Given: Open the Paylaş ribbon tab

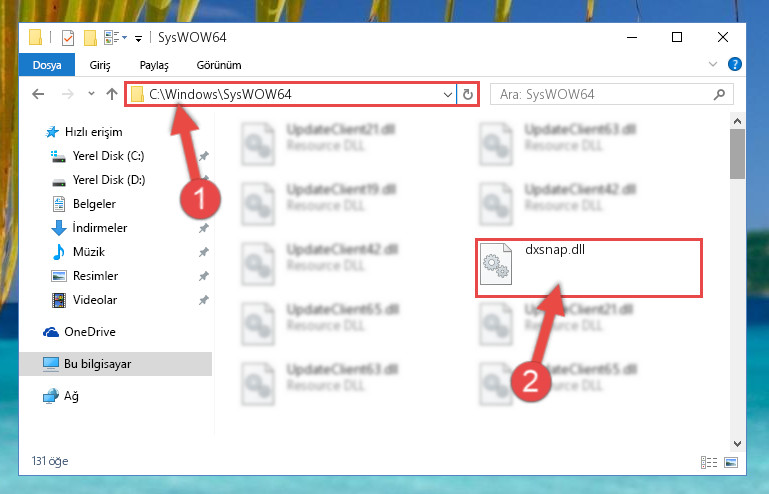Looking at the screenshot, I should pos(154,65).
